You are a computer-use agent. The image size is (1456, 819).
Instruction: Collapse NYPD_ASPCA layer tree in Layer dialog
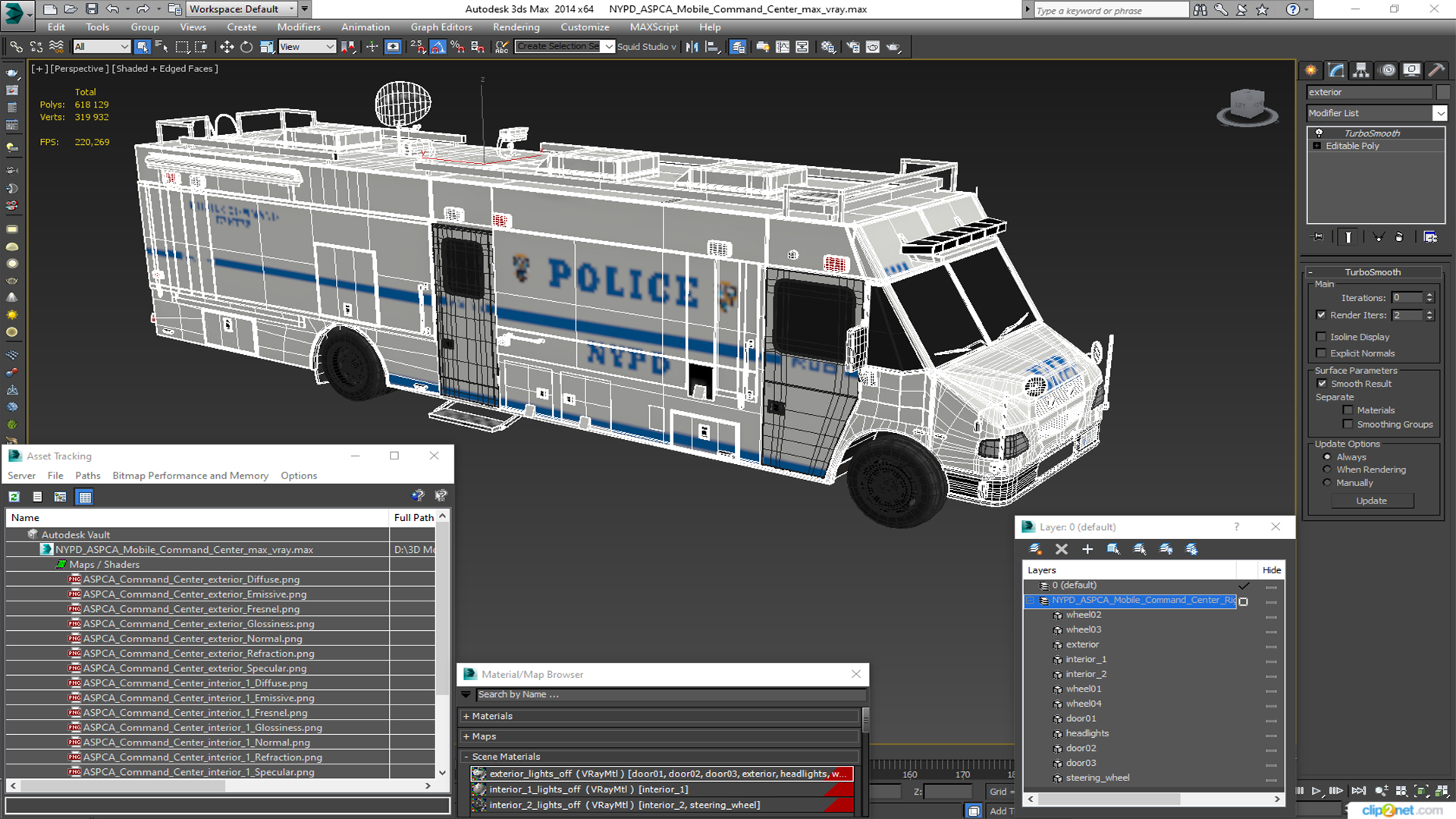point(1030,601)
